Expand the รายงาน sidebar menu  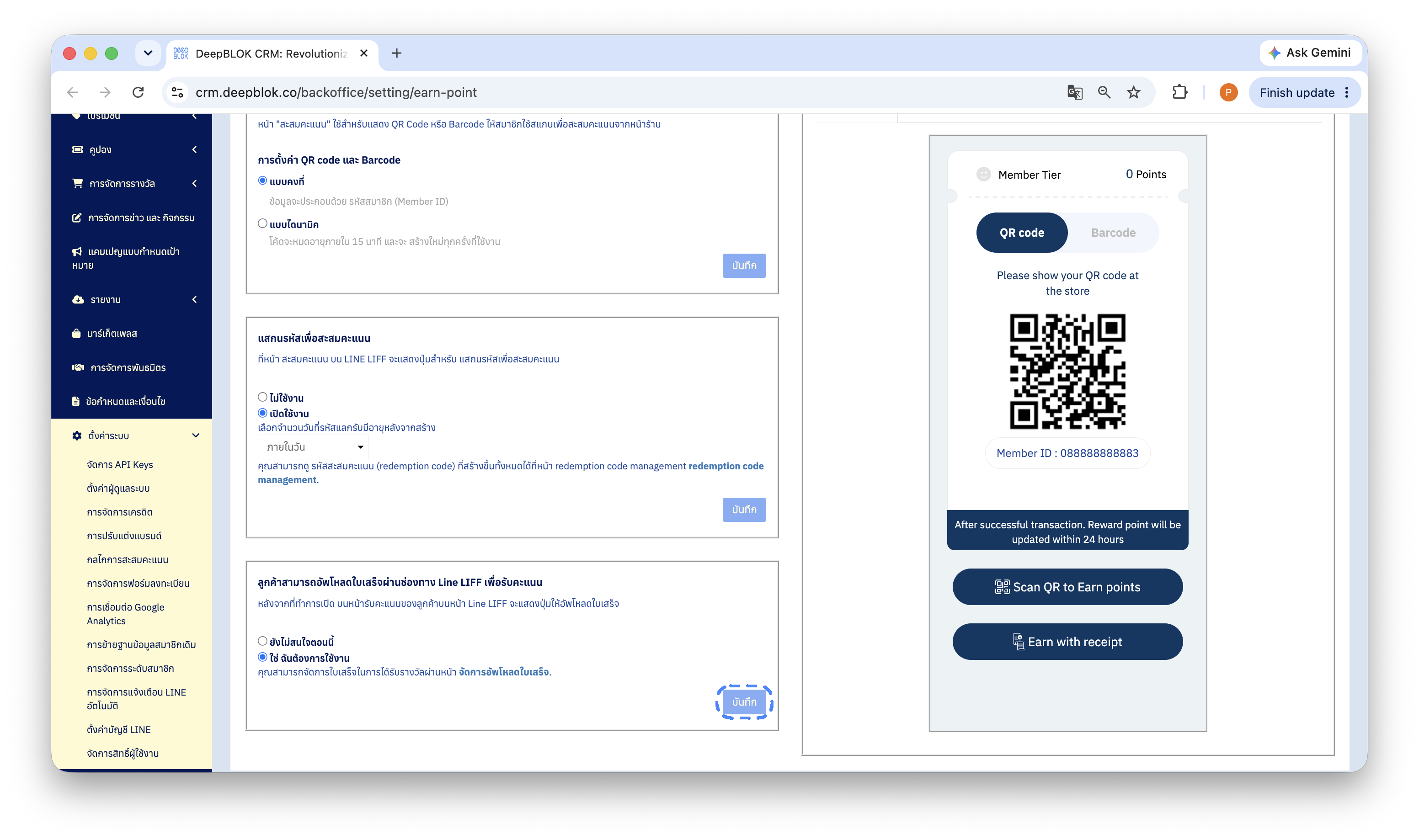(x=134, y=299)
